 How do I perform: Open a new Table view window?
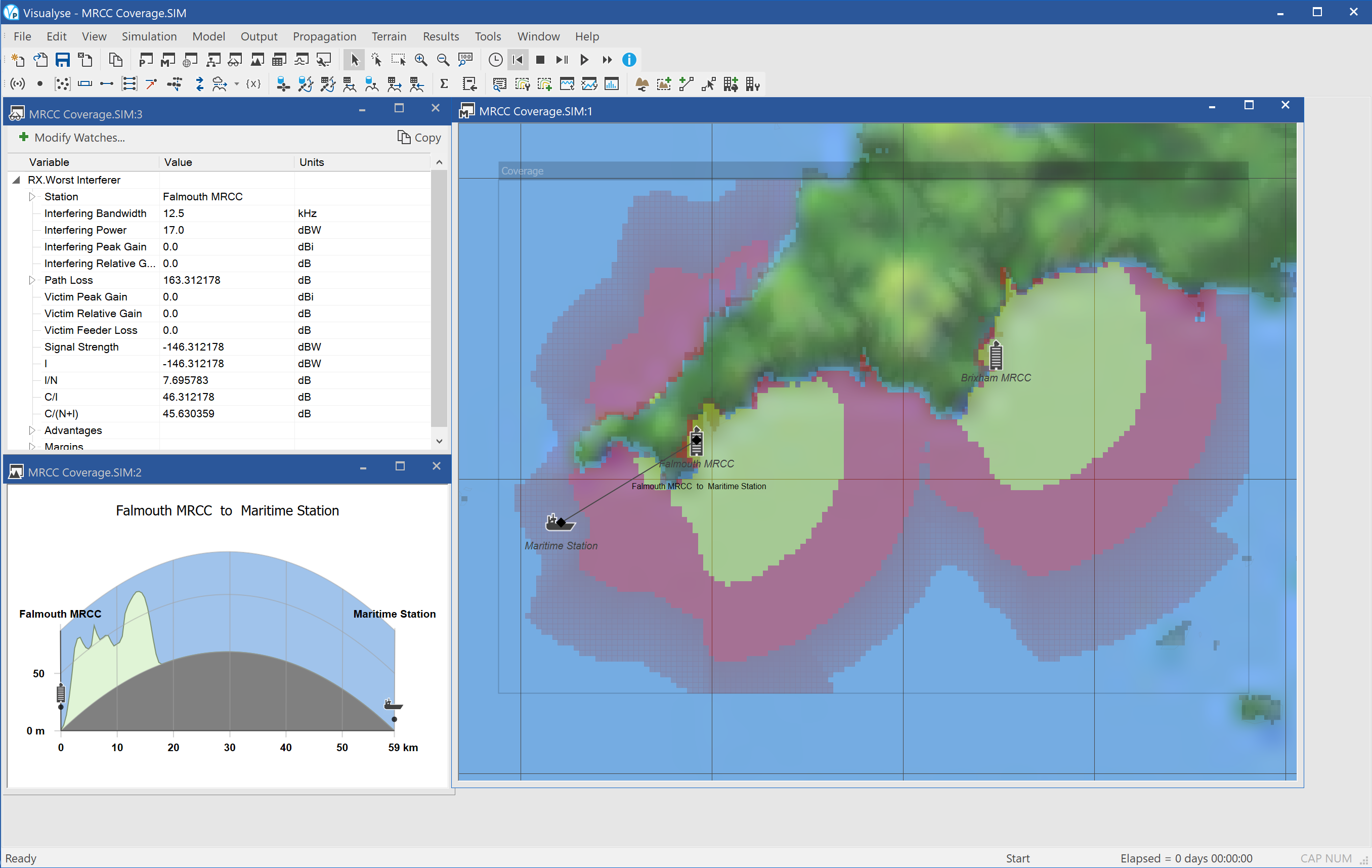pos(279,60)
